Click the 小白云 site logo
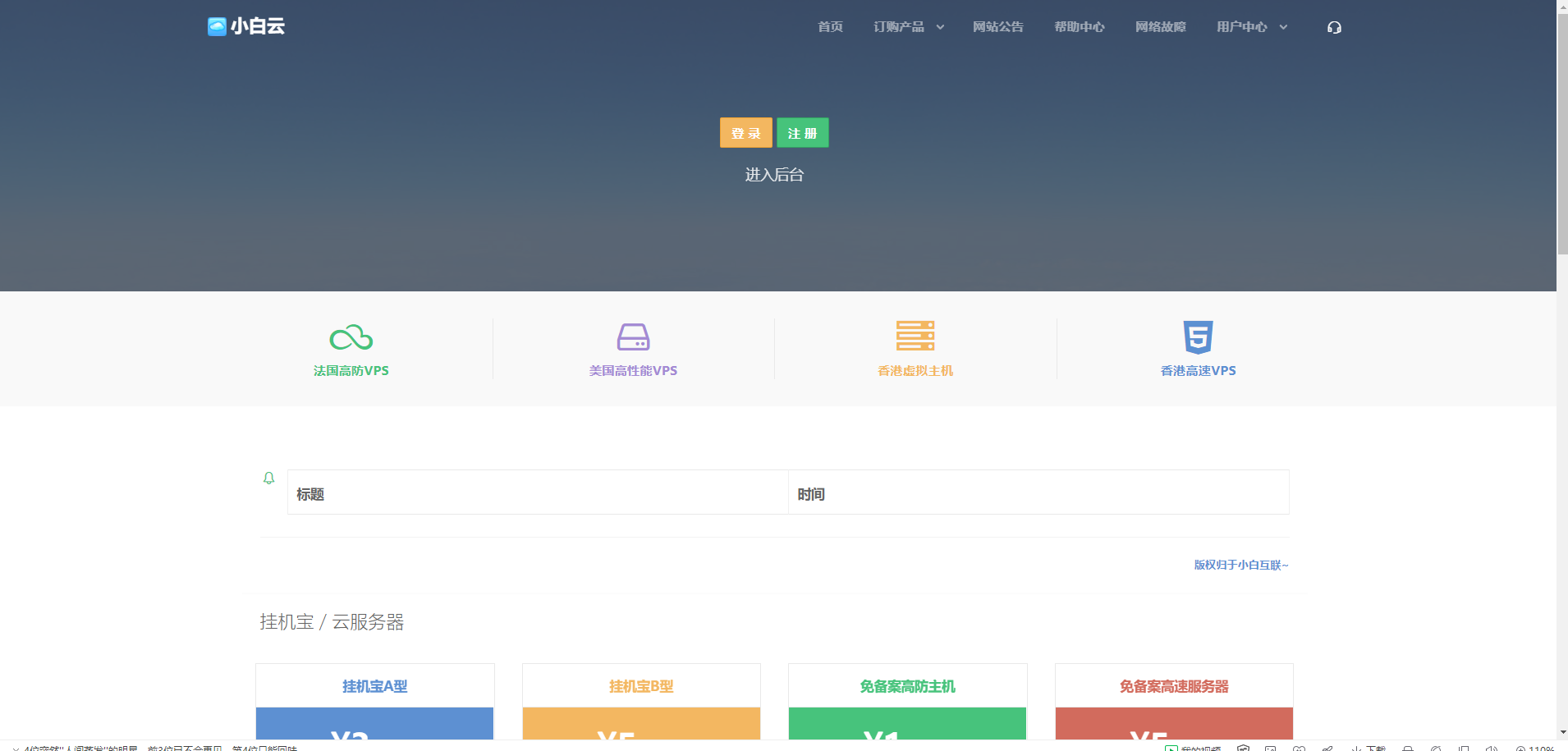Screen dimensions: 1568x751 [x=246, y=26]
